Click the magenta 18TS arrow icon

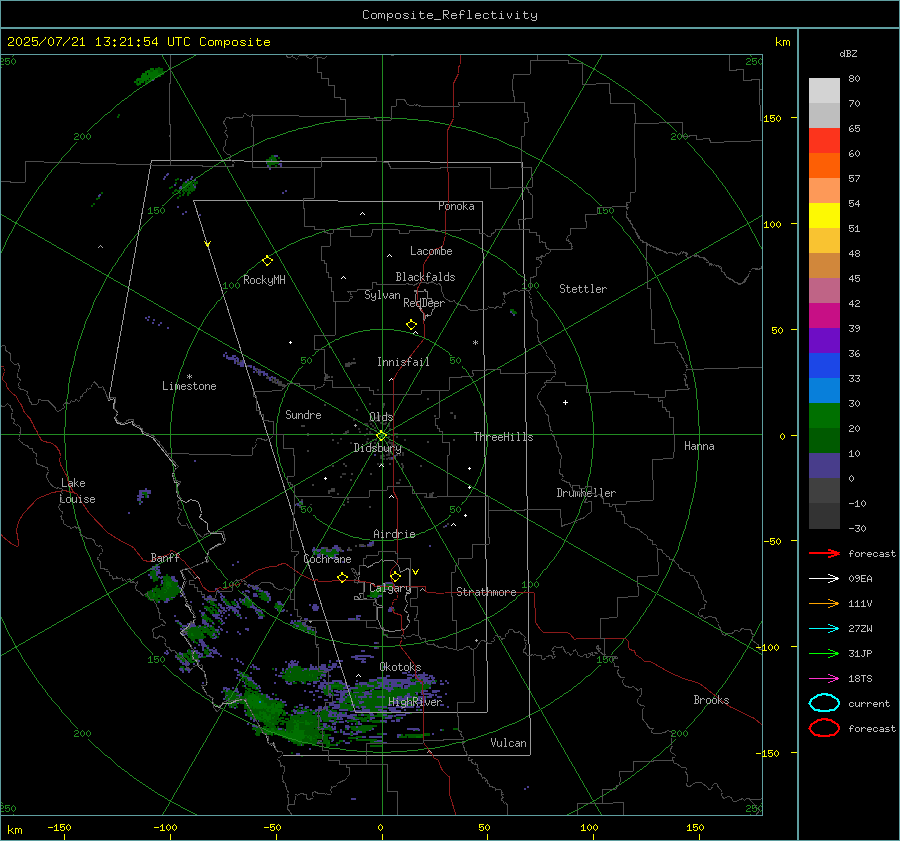(x=824, y=679)
